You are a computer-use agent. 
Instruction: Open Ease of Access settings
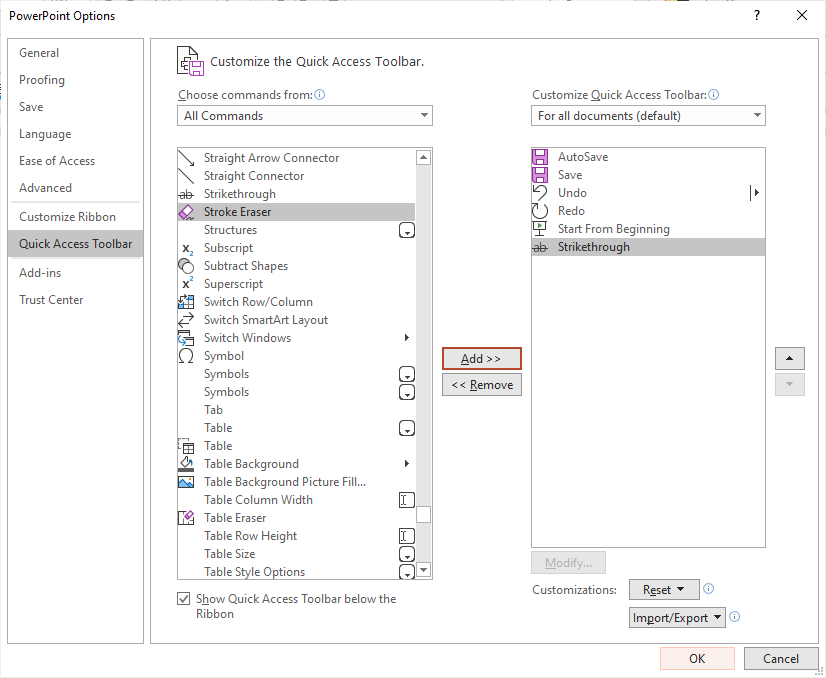click(x=75, y=161)
